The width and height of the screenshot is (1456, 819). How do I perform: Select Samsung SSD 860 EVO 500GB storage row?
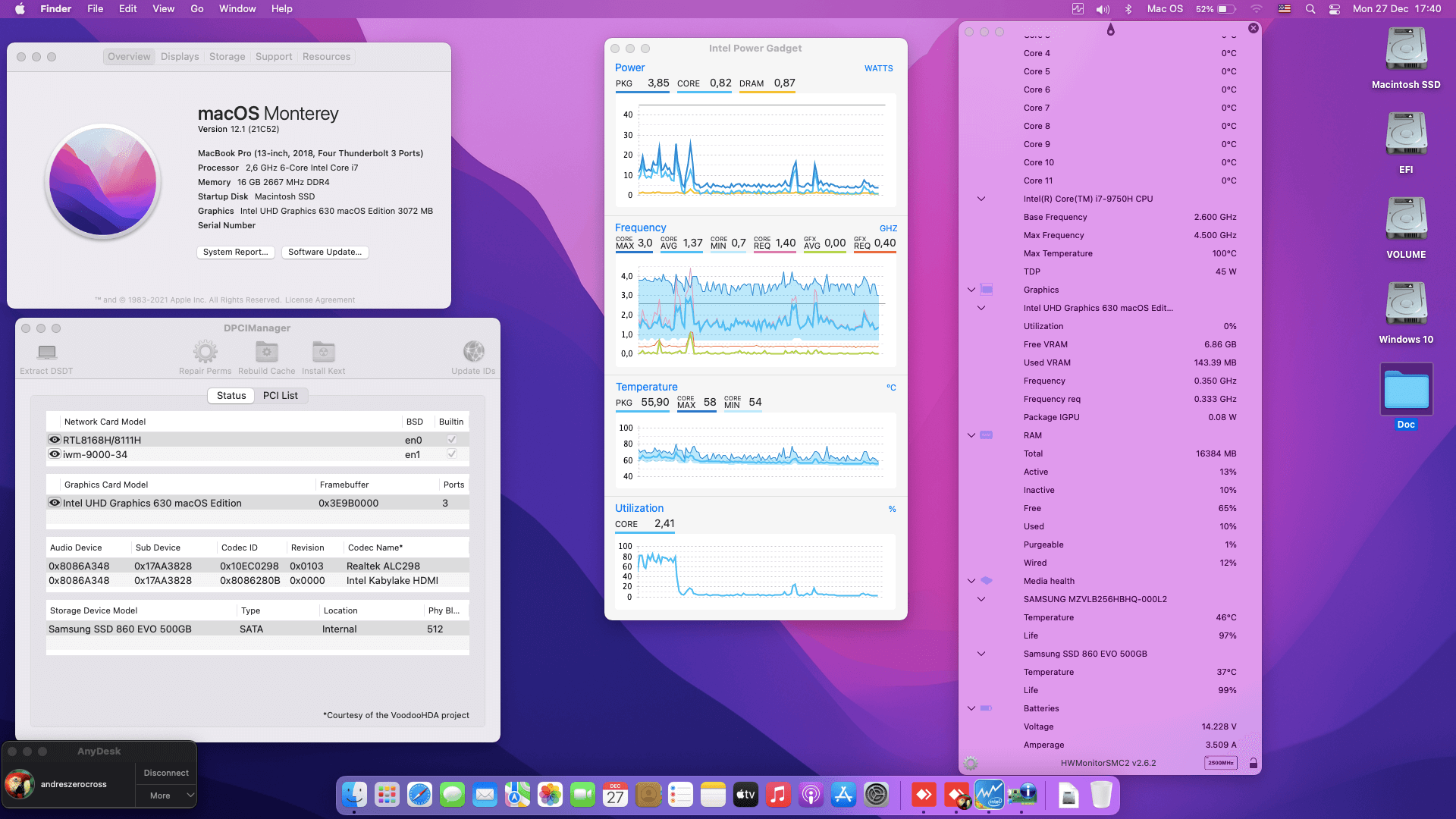click(258, 629)
